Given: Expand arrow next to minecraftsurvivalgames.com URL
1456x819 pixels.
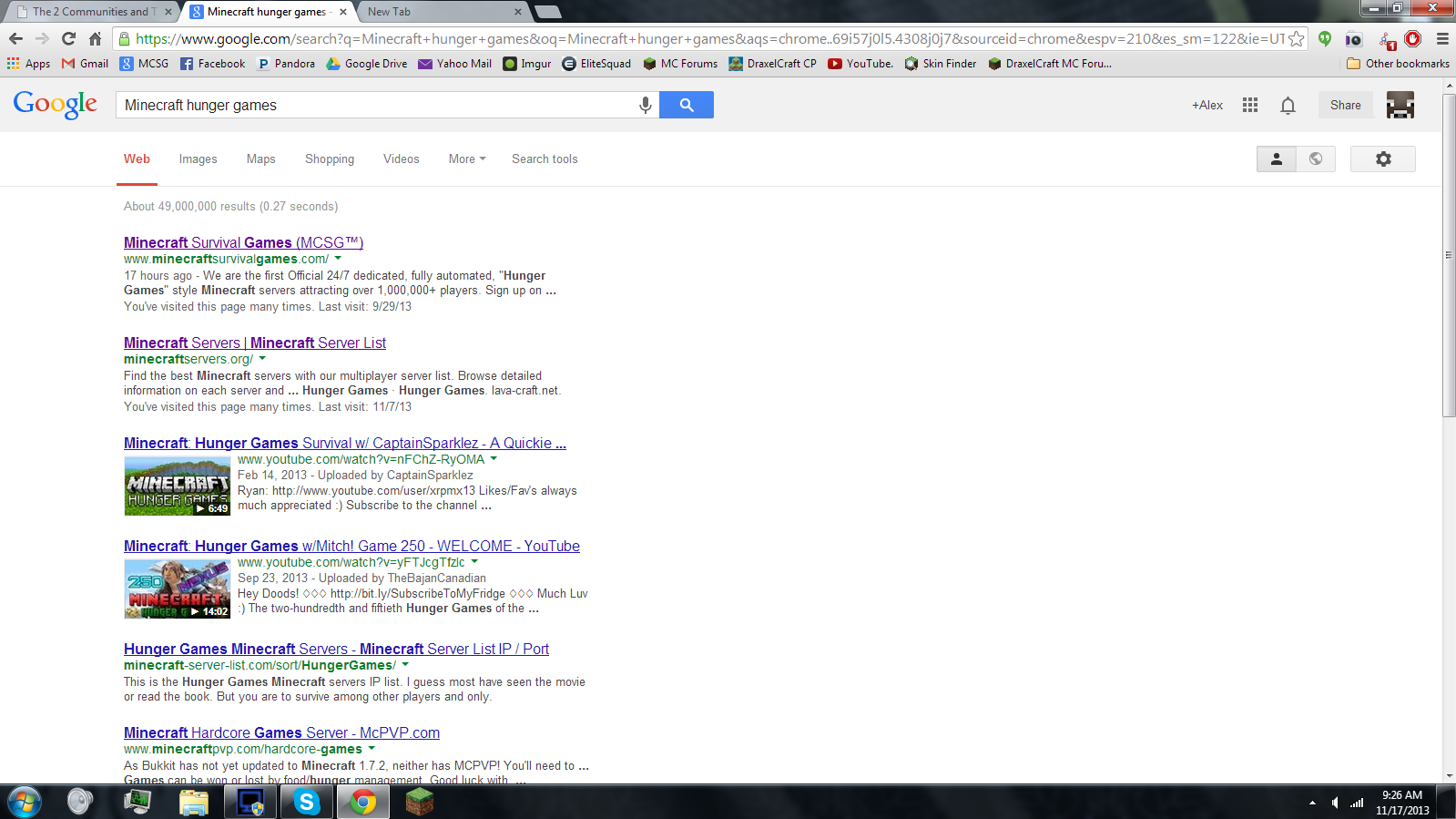Looking at the screenshot, I should coord(338,259).
